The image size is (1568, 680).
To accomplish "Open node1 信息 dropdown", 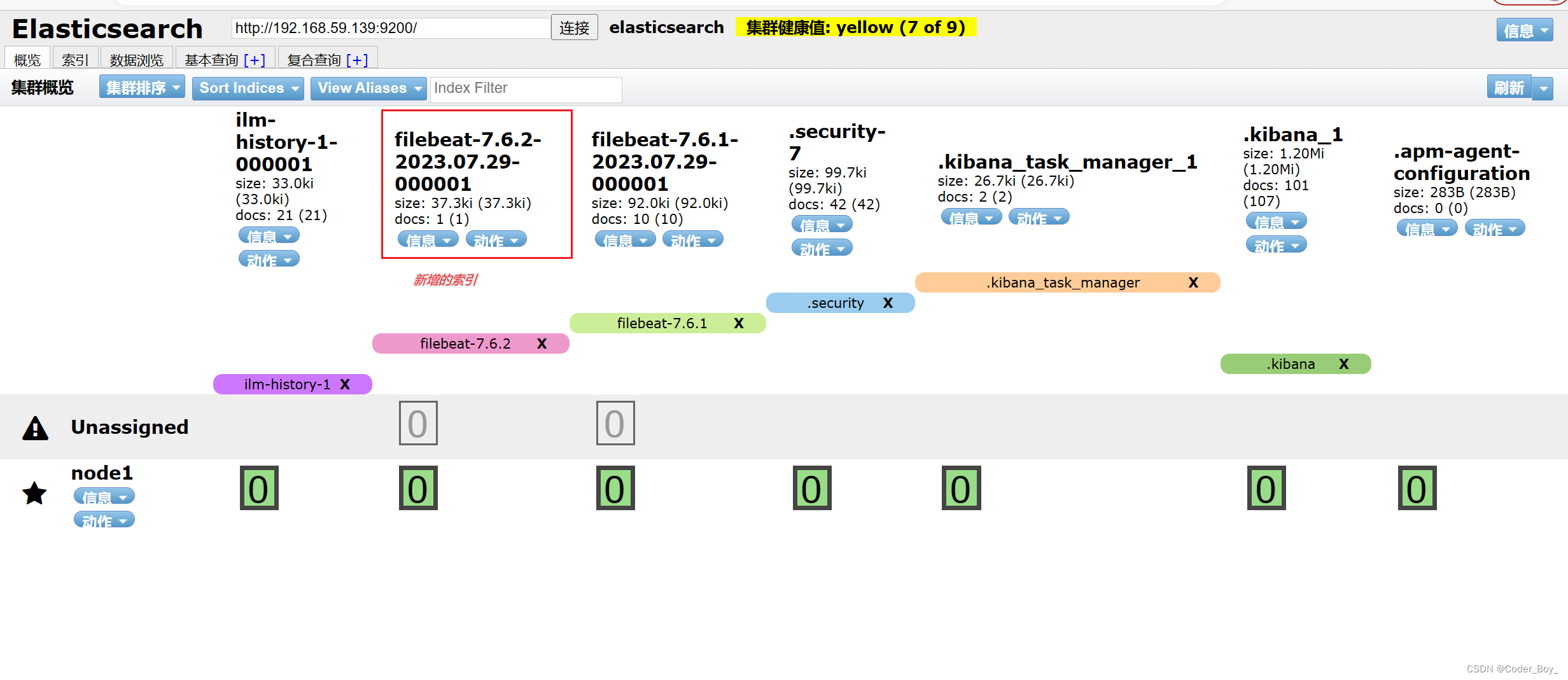I will click(x=104, y=496).
